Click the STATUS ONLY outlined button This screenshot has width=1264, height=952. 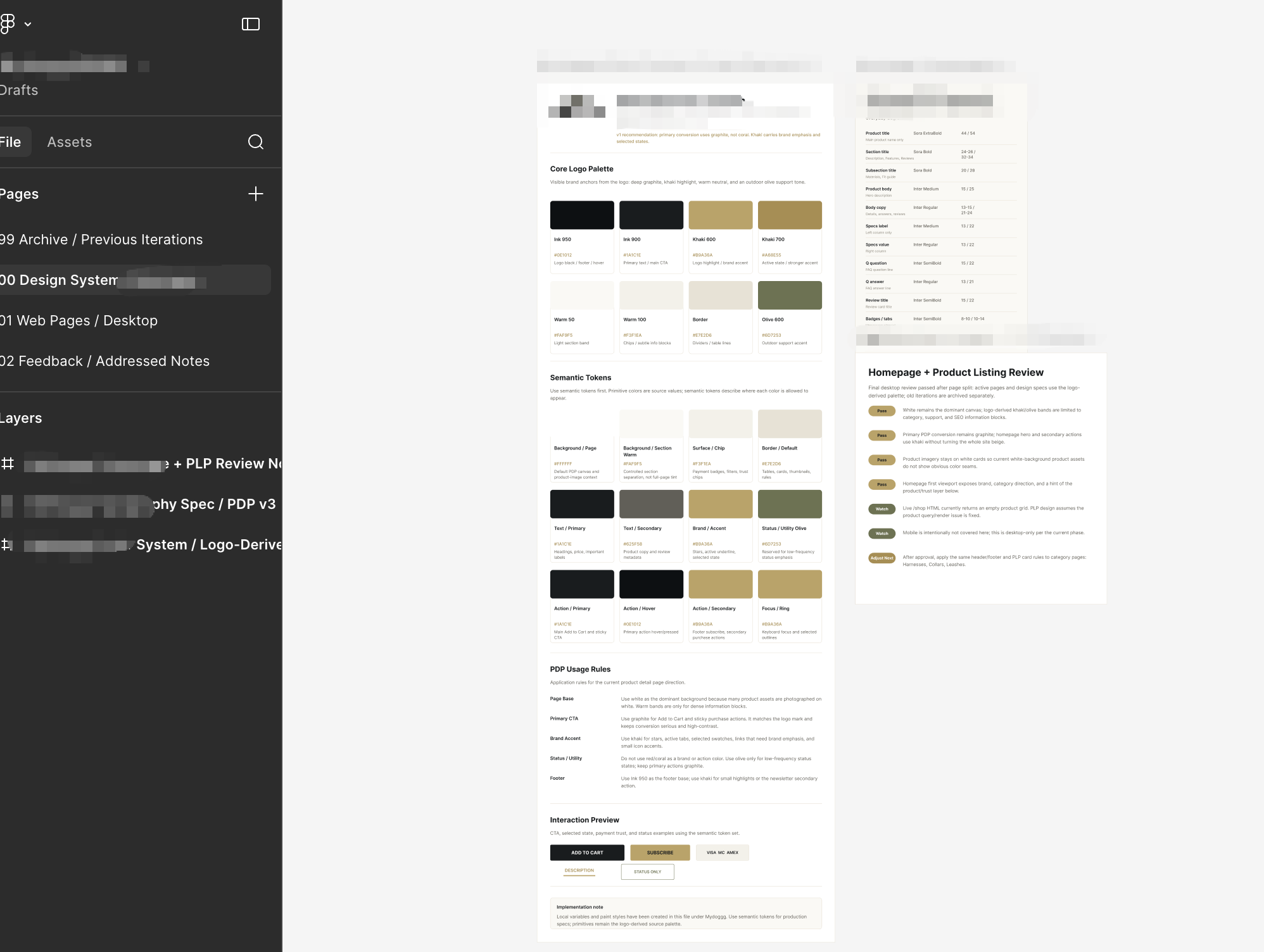click(647, 872)
